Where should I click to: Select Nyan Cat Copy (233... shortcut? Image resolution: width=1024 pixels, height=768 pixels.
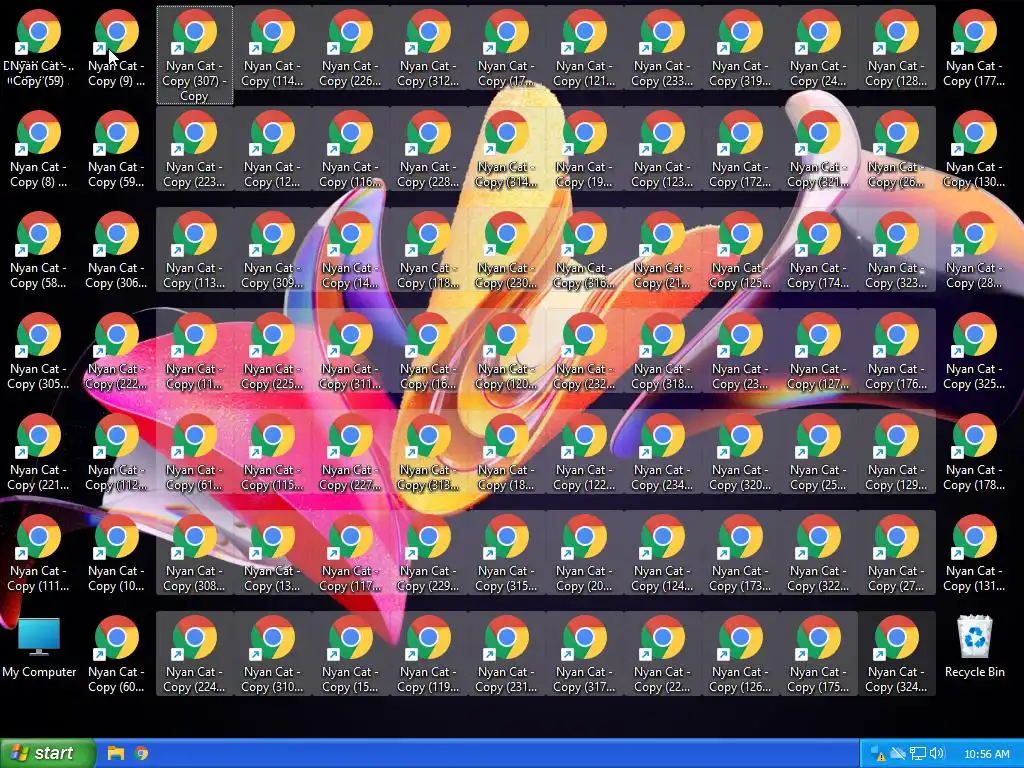(662, 48)
